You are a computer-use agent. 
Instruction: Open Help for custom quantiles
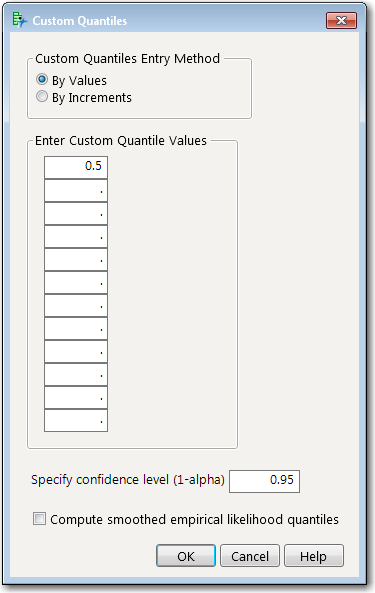[x=314, y=556]
